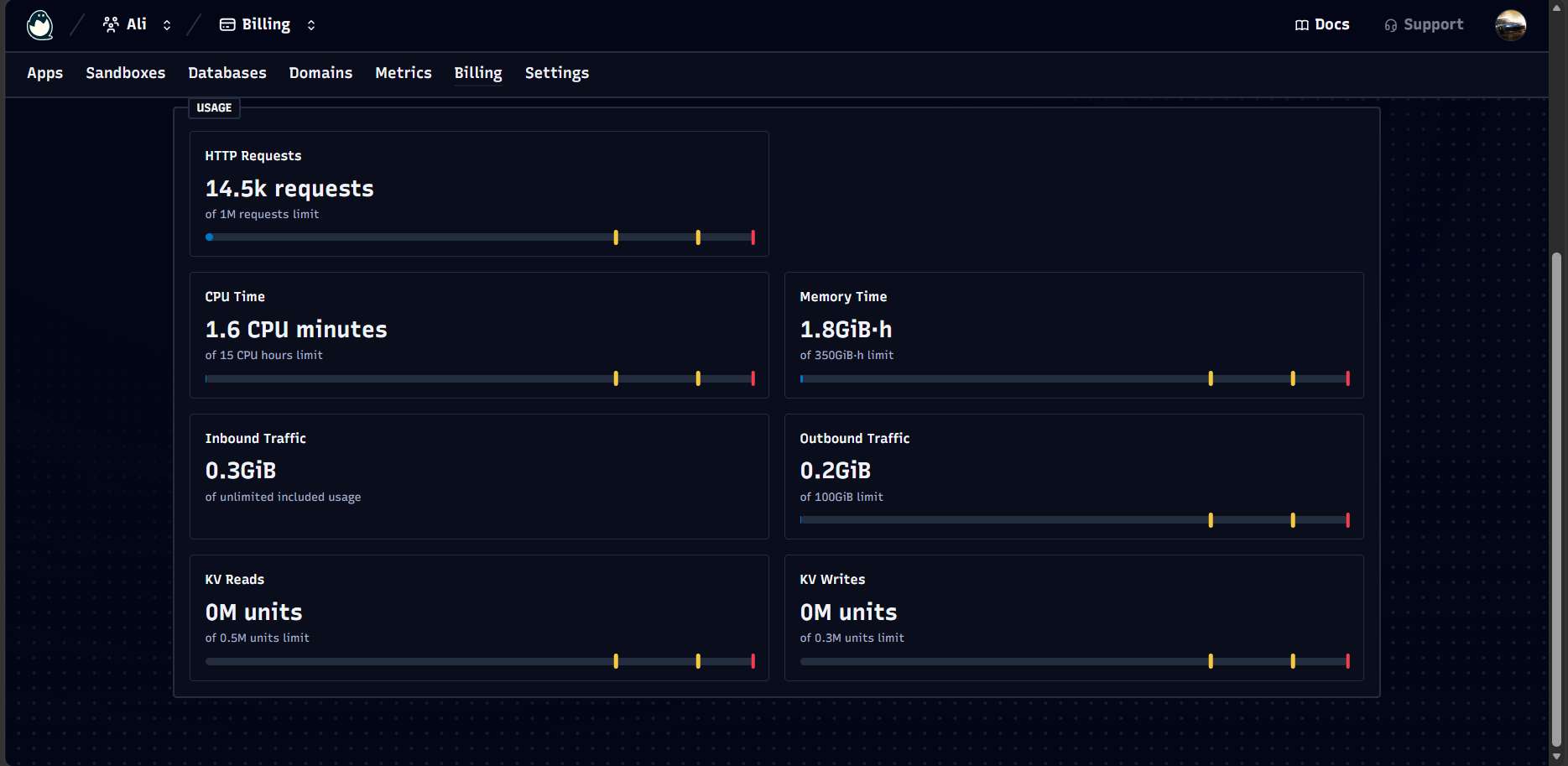Click the organization people icon beside Ali

click(111, 24)
